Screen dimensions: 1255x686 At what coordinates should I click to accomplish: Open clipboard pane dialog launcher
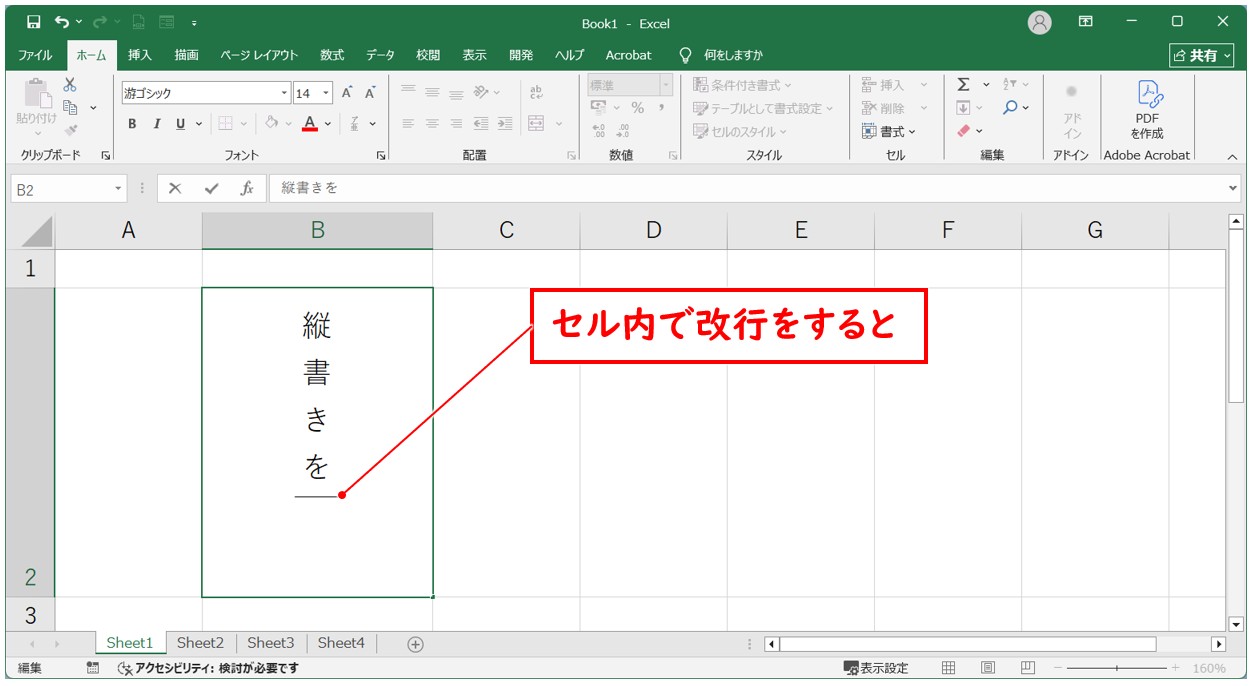pos(106,156)
